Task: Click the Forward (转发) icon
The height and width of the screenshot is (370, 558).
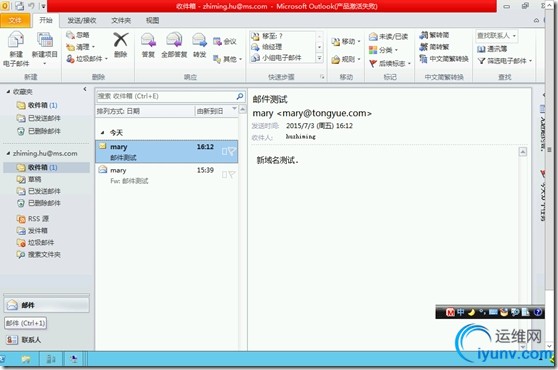Action: [199, 40]
